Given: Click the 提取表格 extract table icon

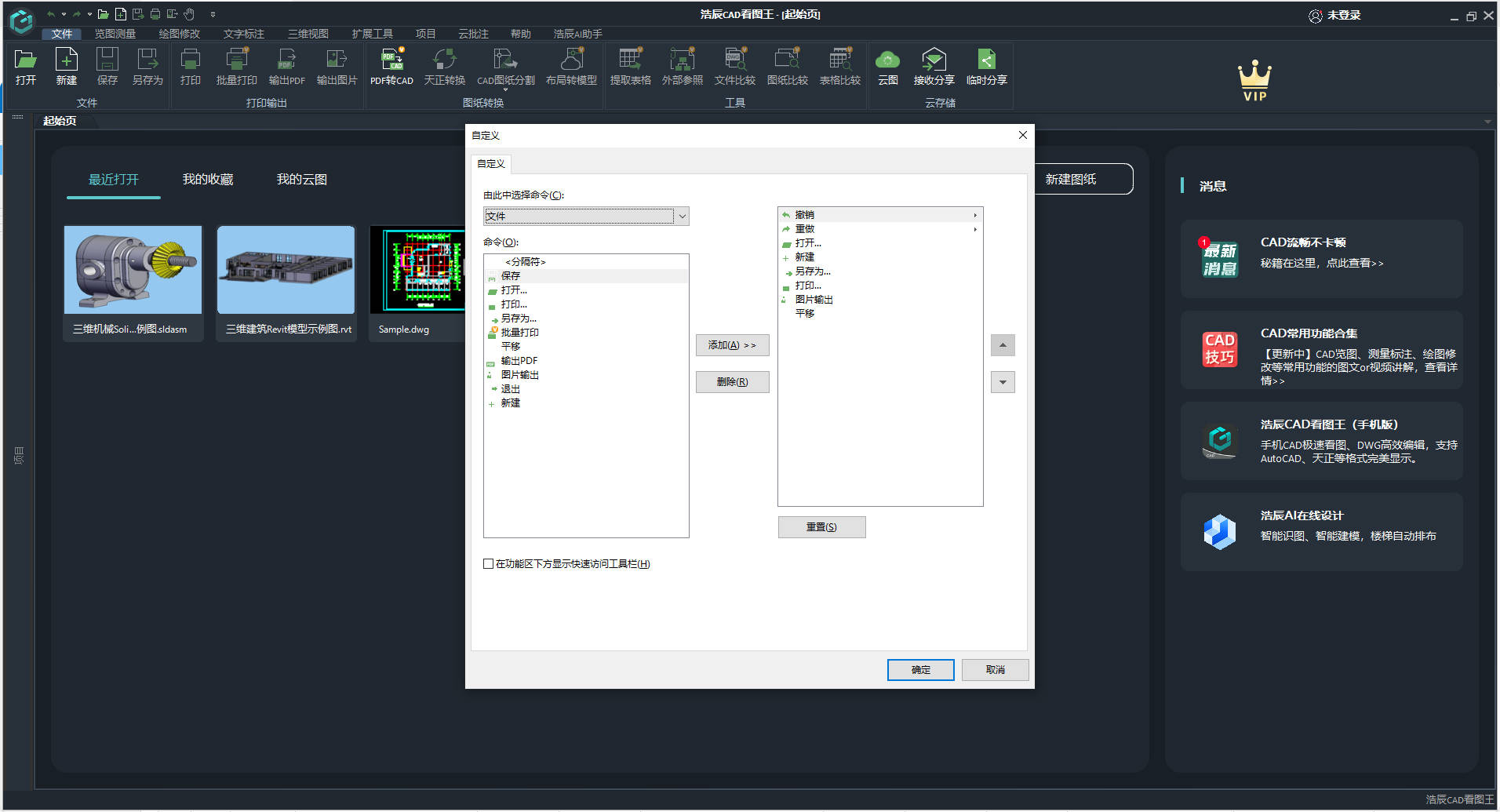Looking at the screenshot, I should [x=631, y=67].
